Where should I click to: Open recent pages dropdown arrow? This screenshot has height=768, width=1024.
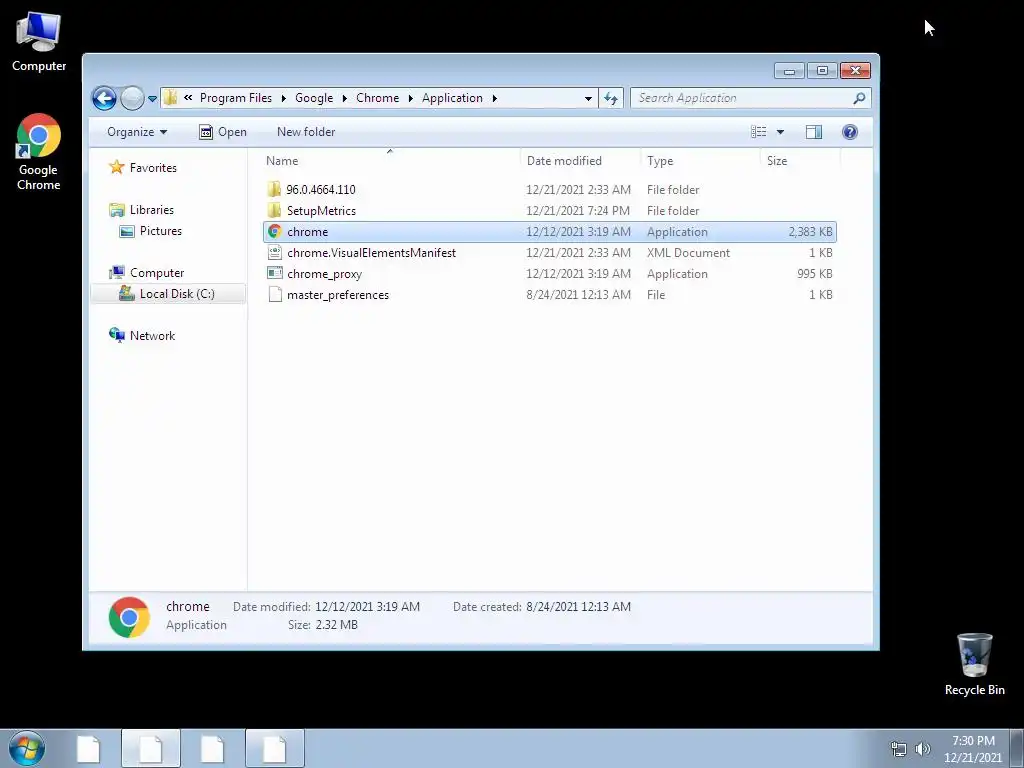152,99
